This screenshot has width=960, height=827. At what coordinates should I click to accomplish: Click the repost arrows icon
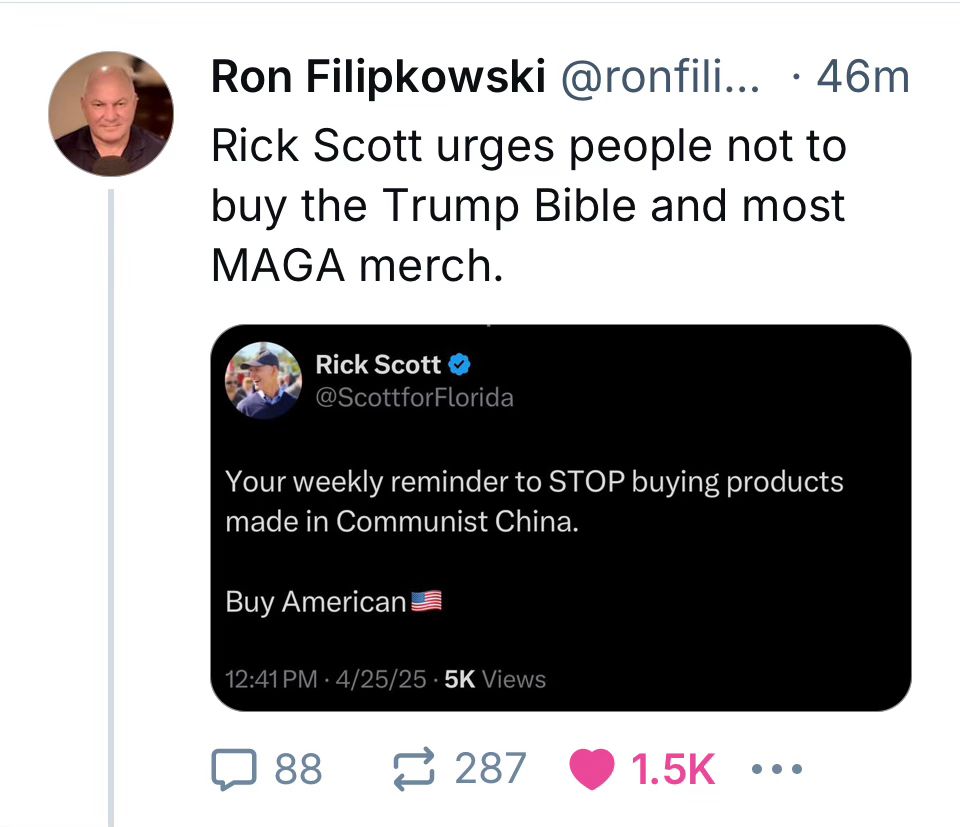pyautogui.click(x=414, y=769)
